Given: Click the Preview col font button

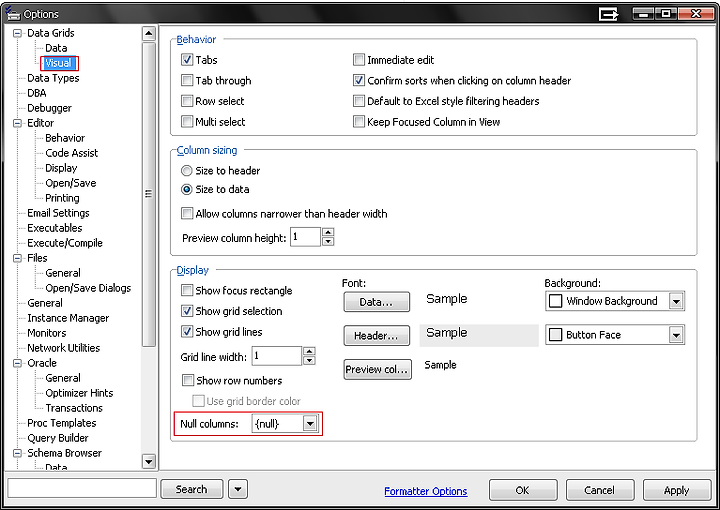Looking at the screenshot, I should (x=377, y=369).
